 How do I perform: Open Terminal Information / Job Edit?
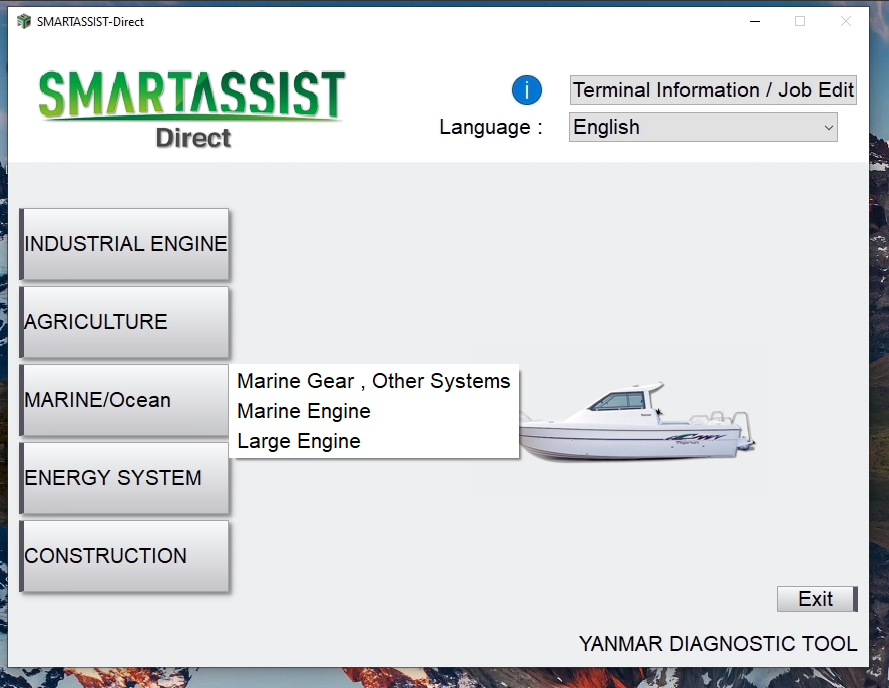[x=712, y=90]
